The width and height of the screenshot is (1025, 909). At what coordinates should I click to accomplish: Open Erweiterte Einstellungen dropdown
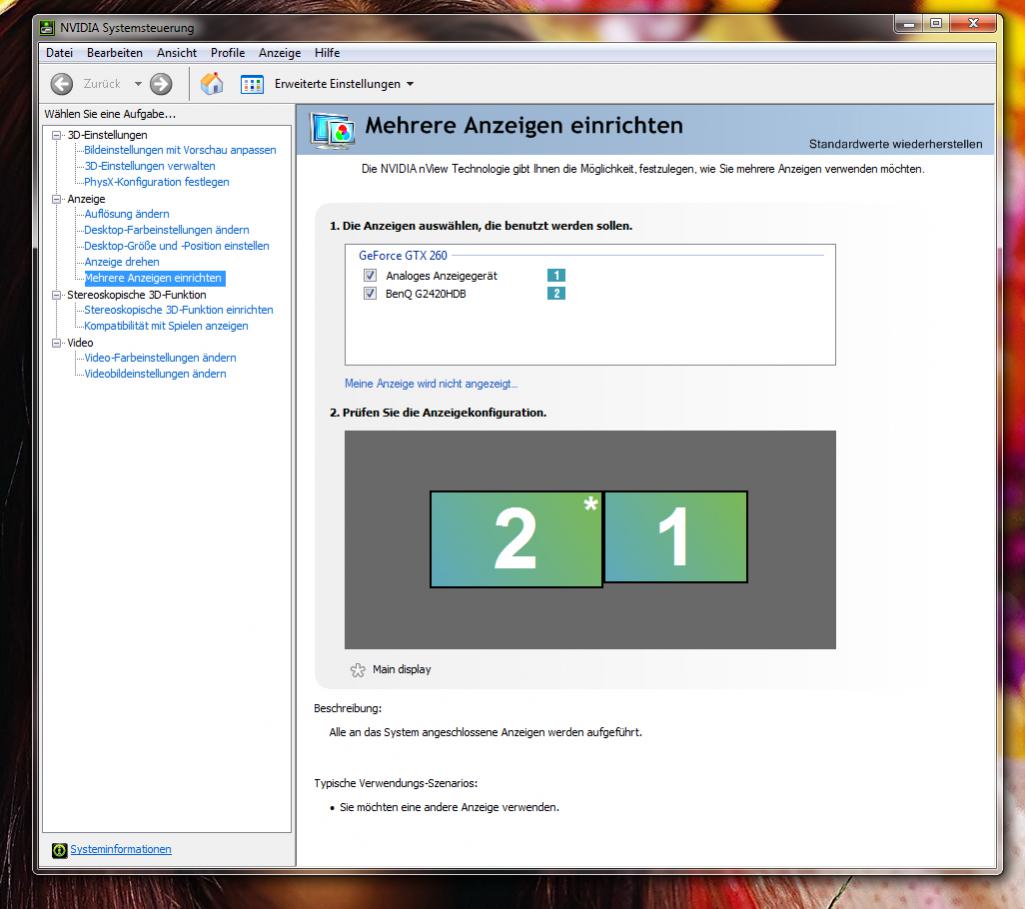click(x=410, y=84)
